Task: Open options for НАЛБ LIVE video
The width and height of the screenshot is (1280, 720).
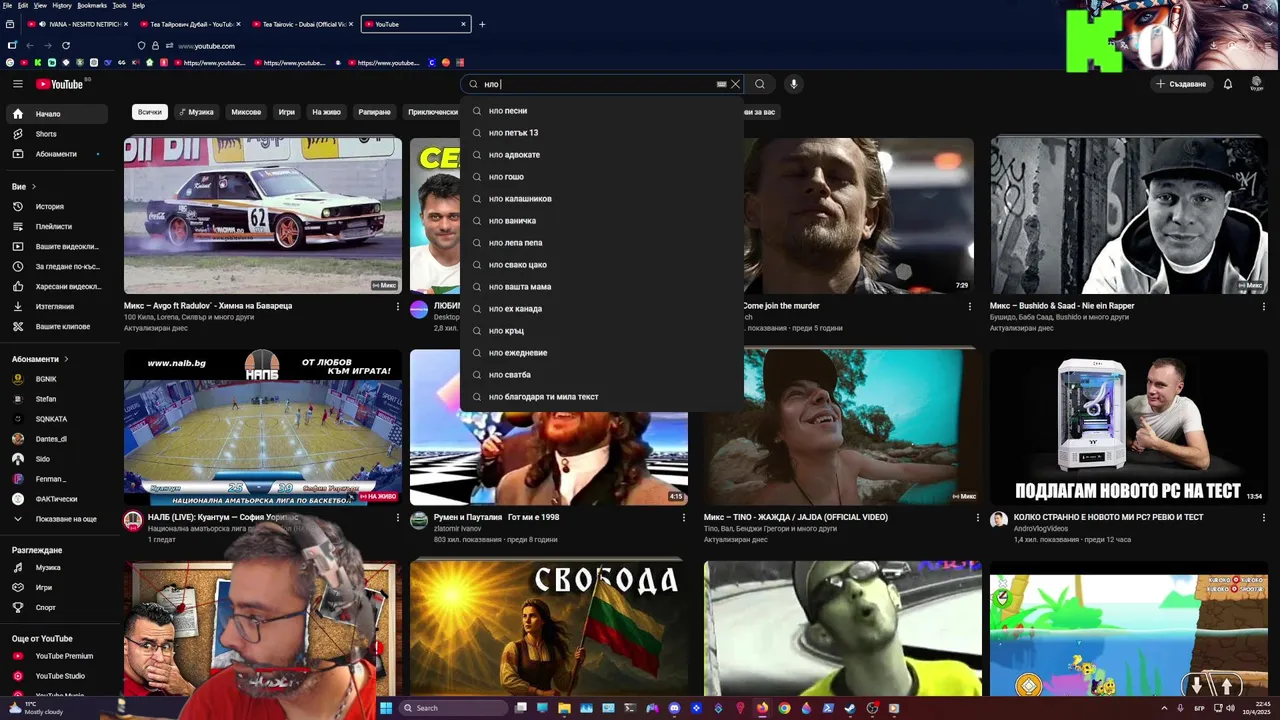Action: [x=397, y=518]
